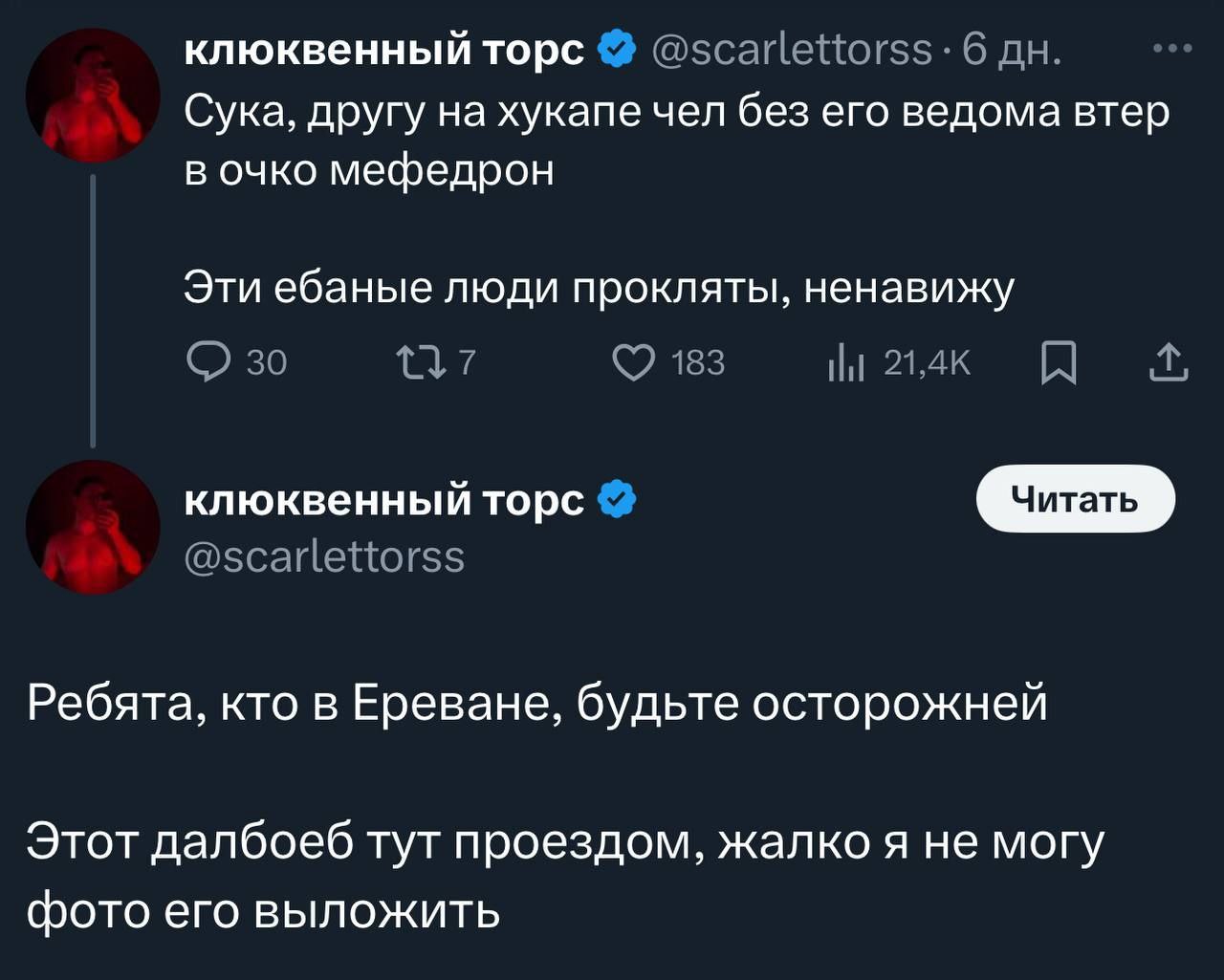Tap the Читать follow button
The image size is (1224, 980).
coord(1076,498)
